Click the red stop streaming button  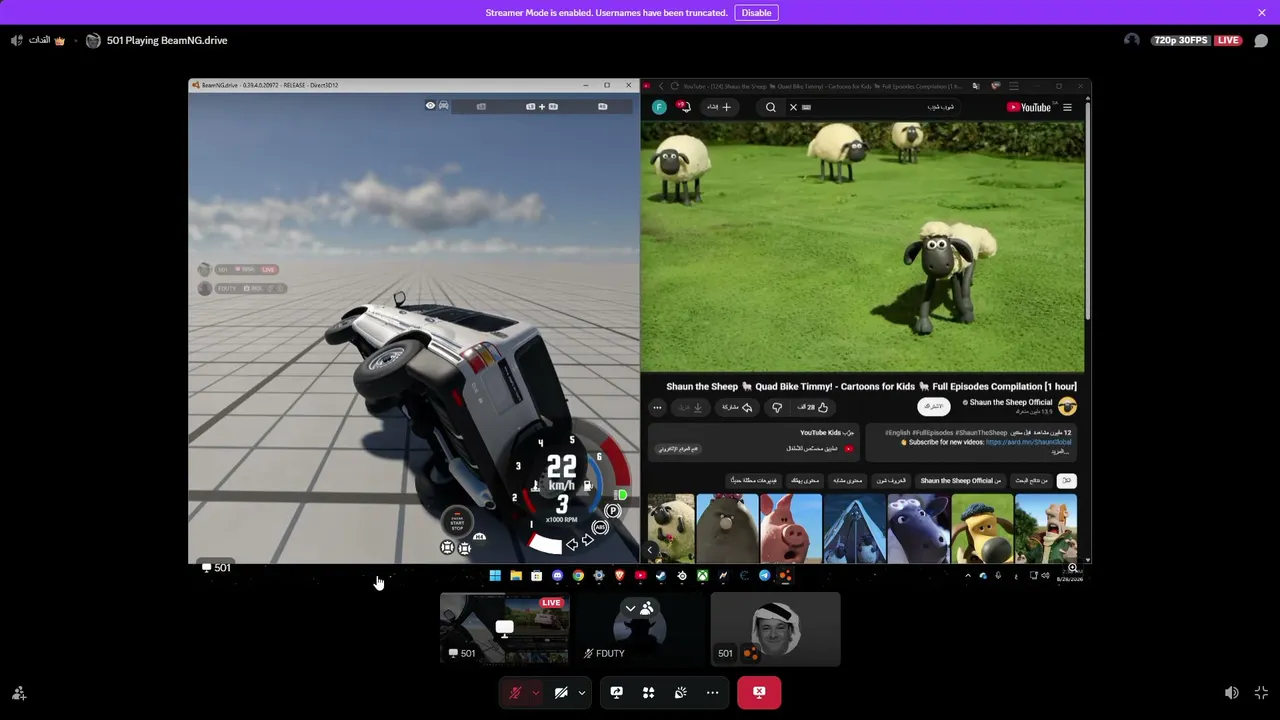759,693
